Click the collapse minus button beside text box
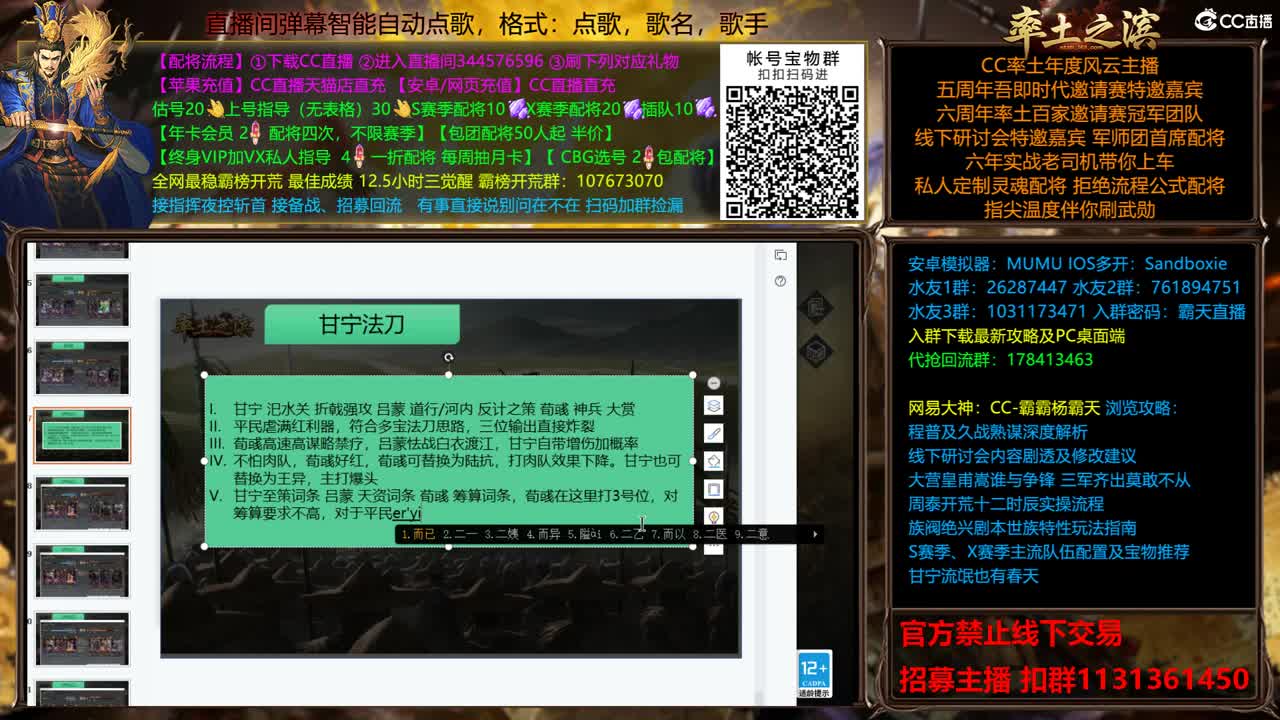Viewport: 1280px width, 720px height. tap(713, 383)
